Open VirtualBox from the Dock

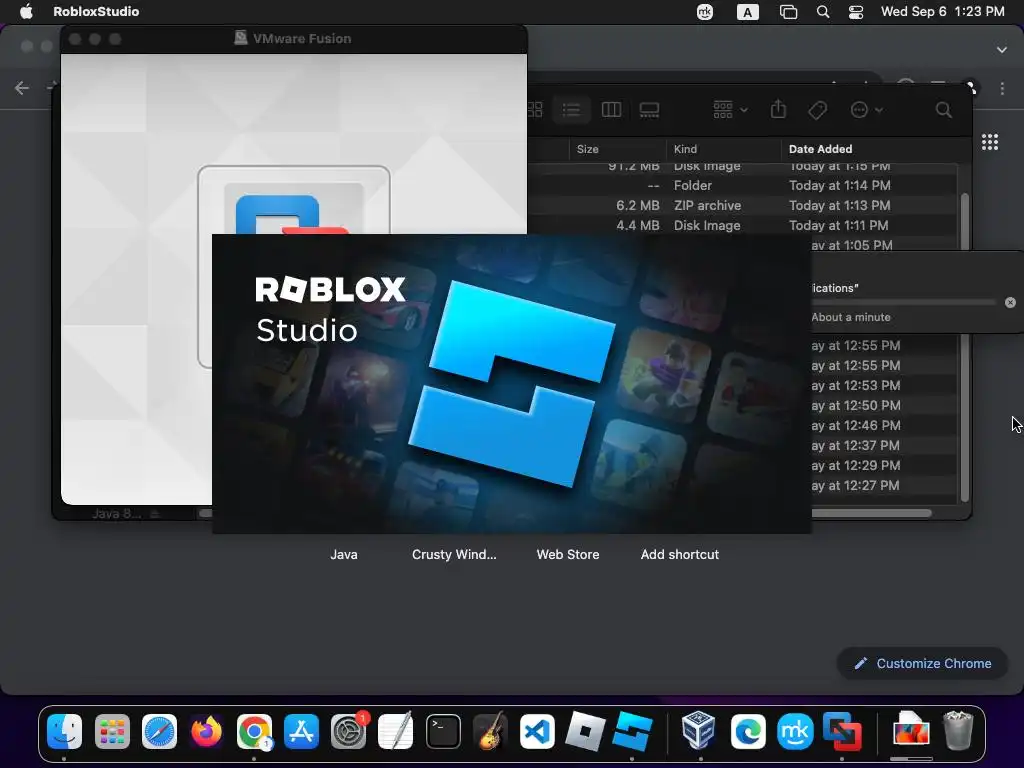[x=698, y=731]
